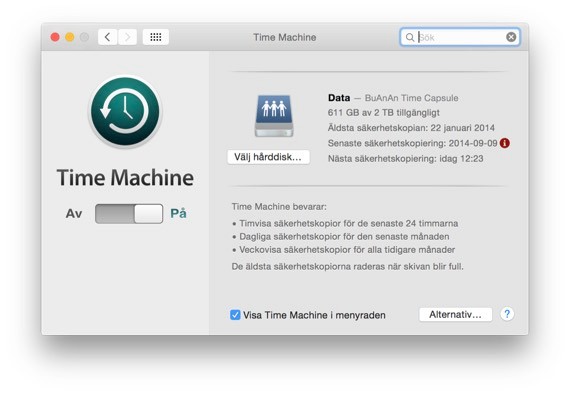Click Nästa säkerhetskopiering: idag 12:23
This screenshot has height=394, width=570.
406,159
